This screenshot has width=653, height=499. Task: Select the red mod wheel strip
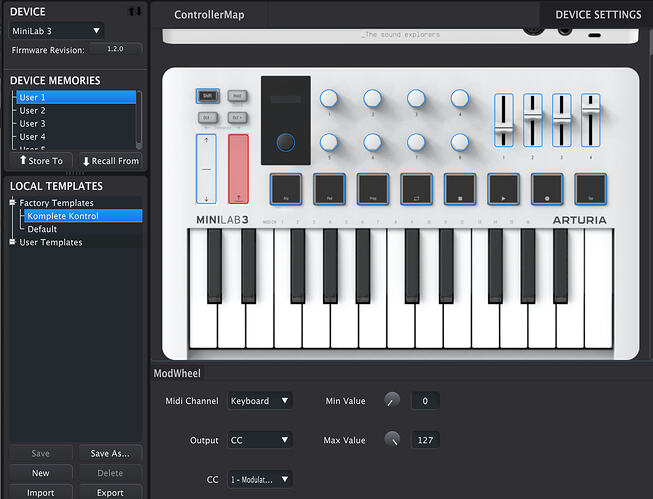point(238,169)
